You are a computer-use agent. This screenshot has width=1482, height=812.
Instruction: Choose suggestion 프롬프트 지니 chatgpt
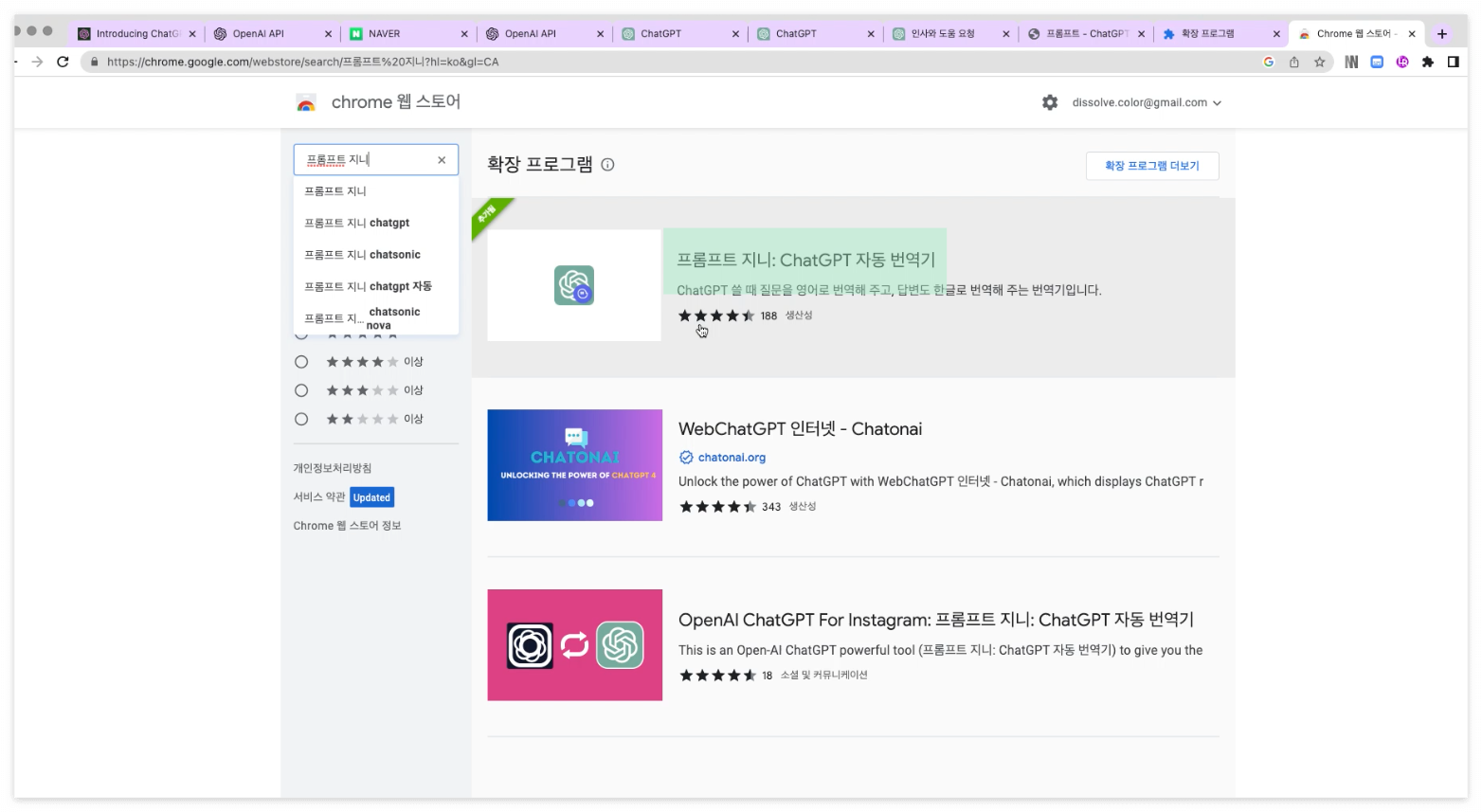tap(376, 223)
